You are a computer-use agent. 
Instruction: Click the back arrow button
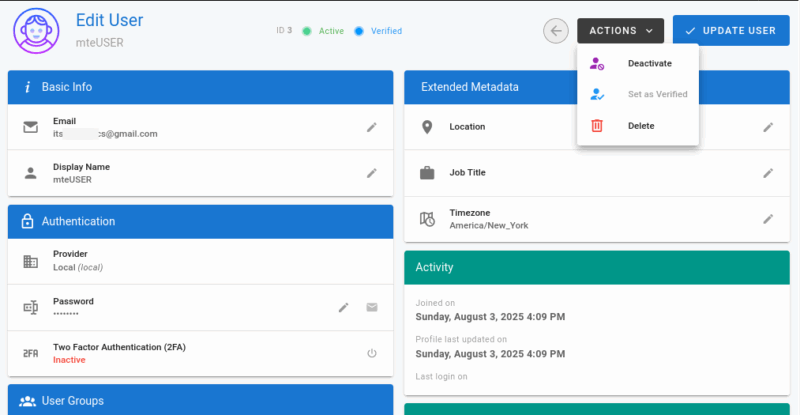click(x=556, y=31)
